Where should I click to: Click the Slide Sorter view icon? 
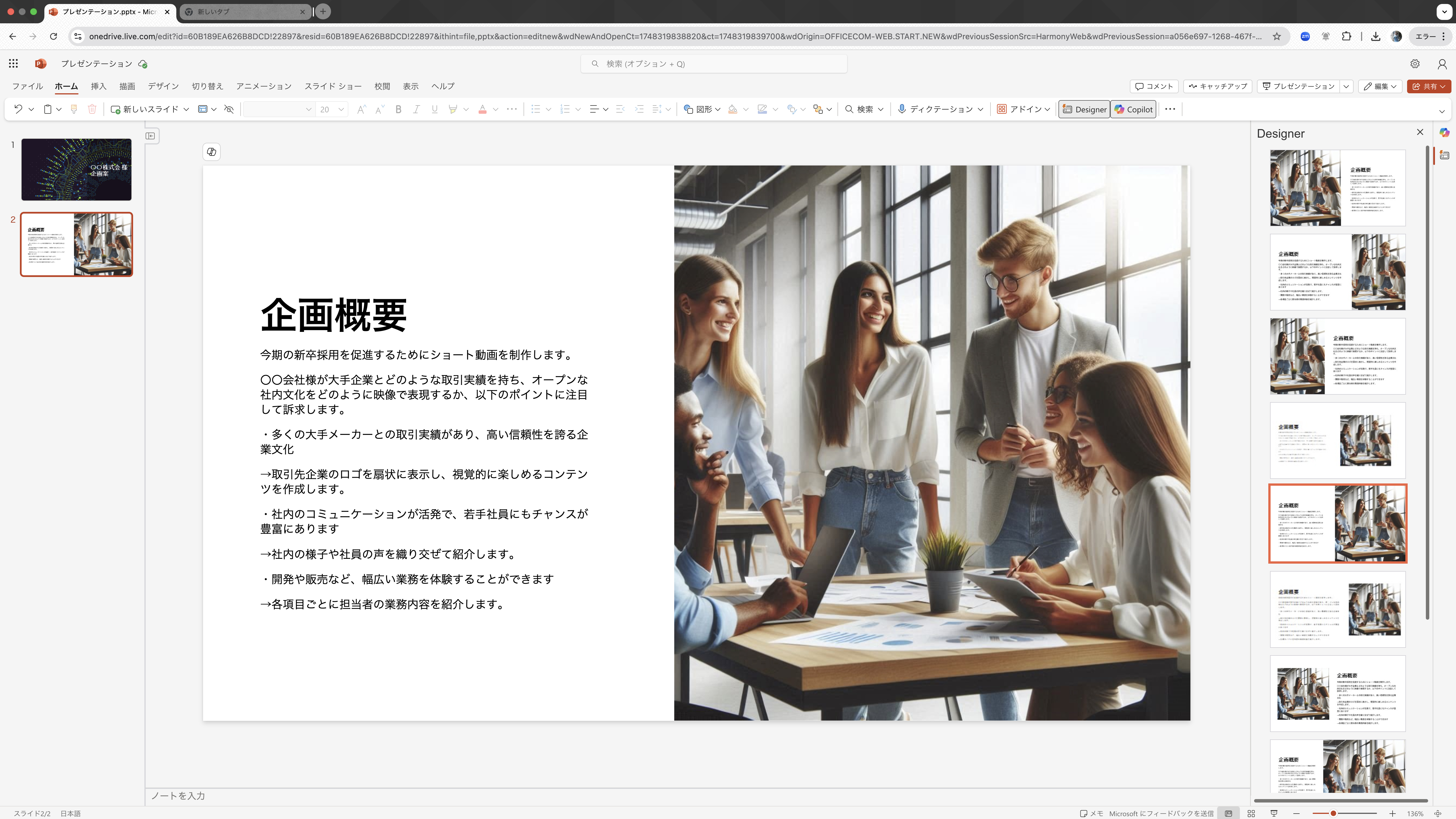(1251, 813)
